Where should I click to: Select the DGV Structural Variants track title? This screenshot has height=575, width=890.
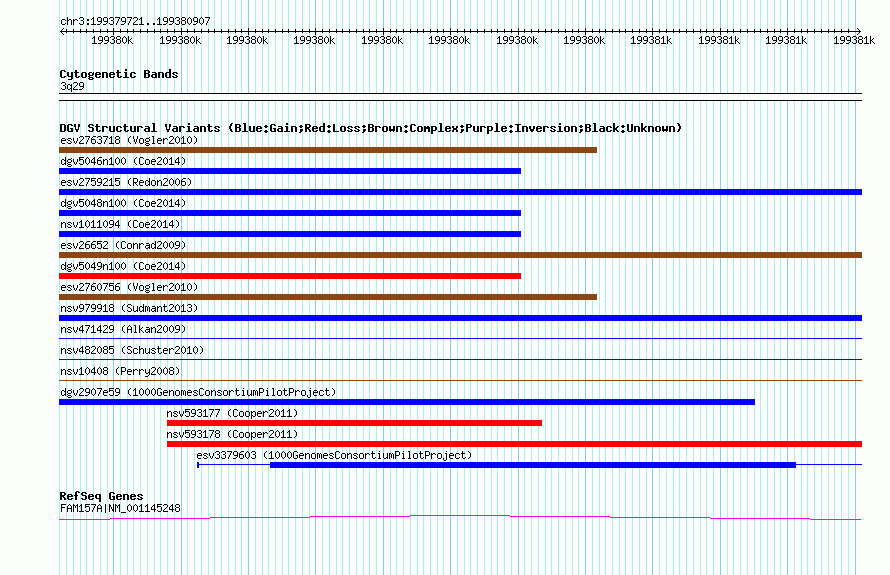(x=370, y=128)
